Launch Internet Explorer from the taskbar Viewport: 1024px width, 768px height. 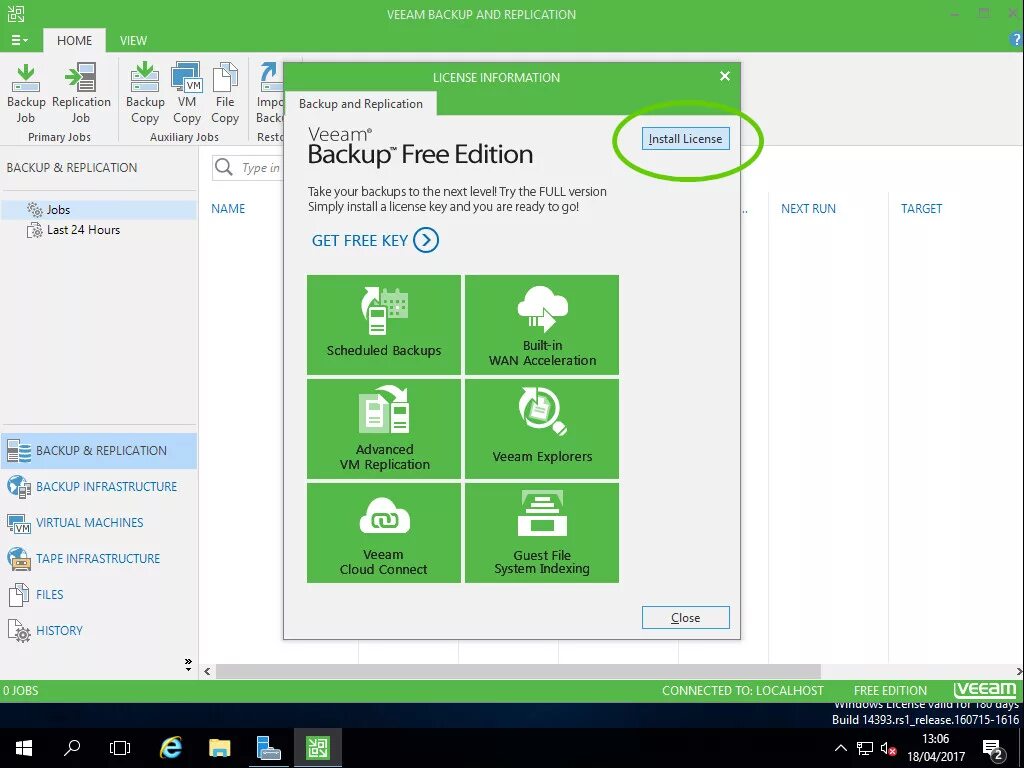click(x=170, y=748)
